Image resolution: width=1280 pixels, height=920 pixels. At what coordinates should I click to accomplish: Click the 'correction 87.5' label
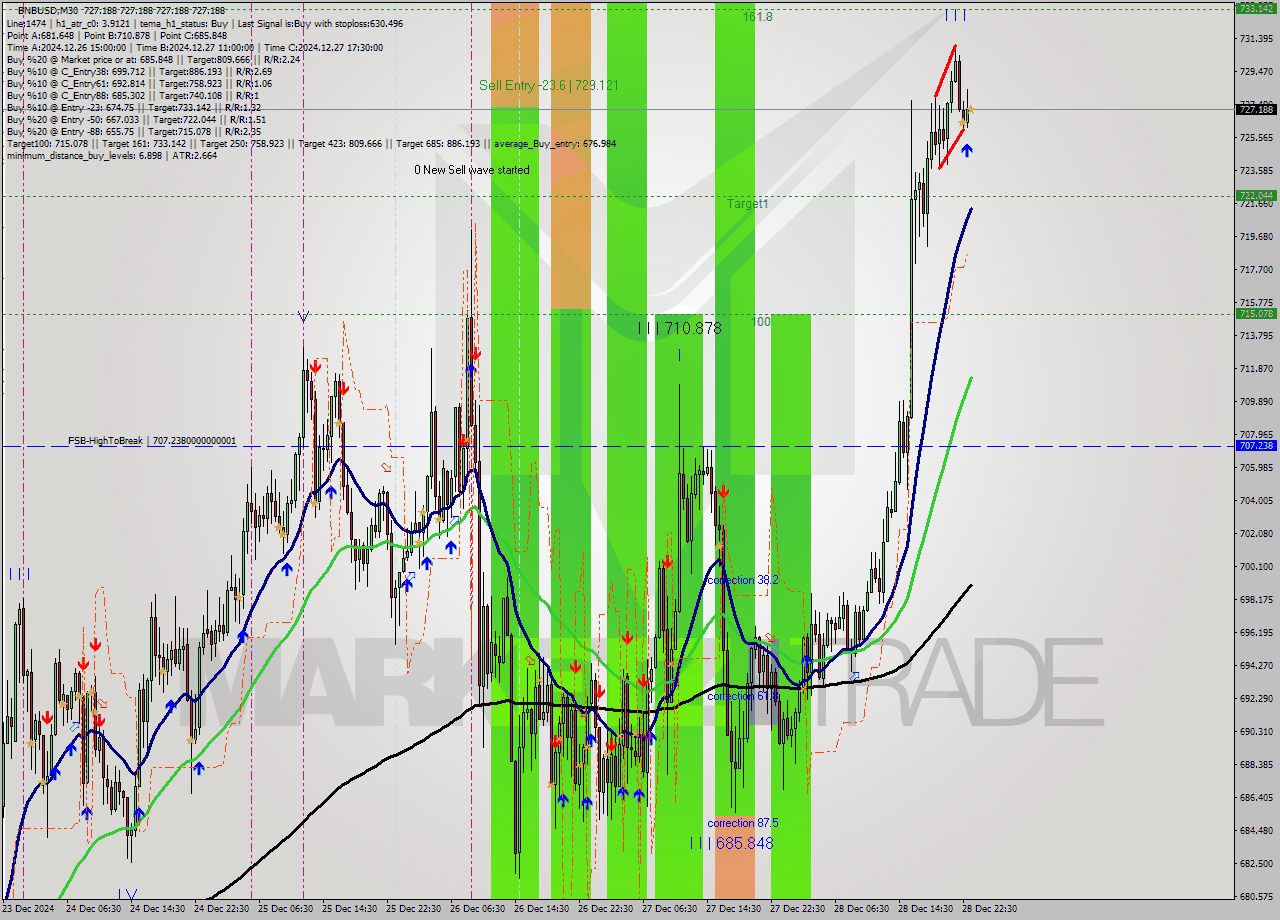(x=743, y=823)
